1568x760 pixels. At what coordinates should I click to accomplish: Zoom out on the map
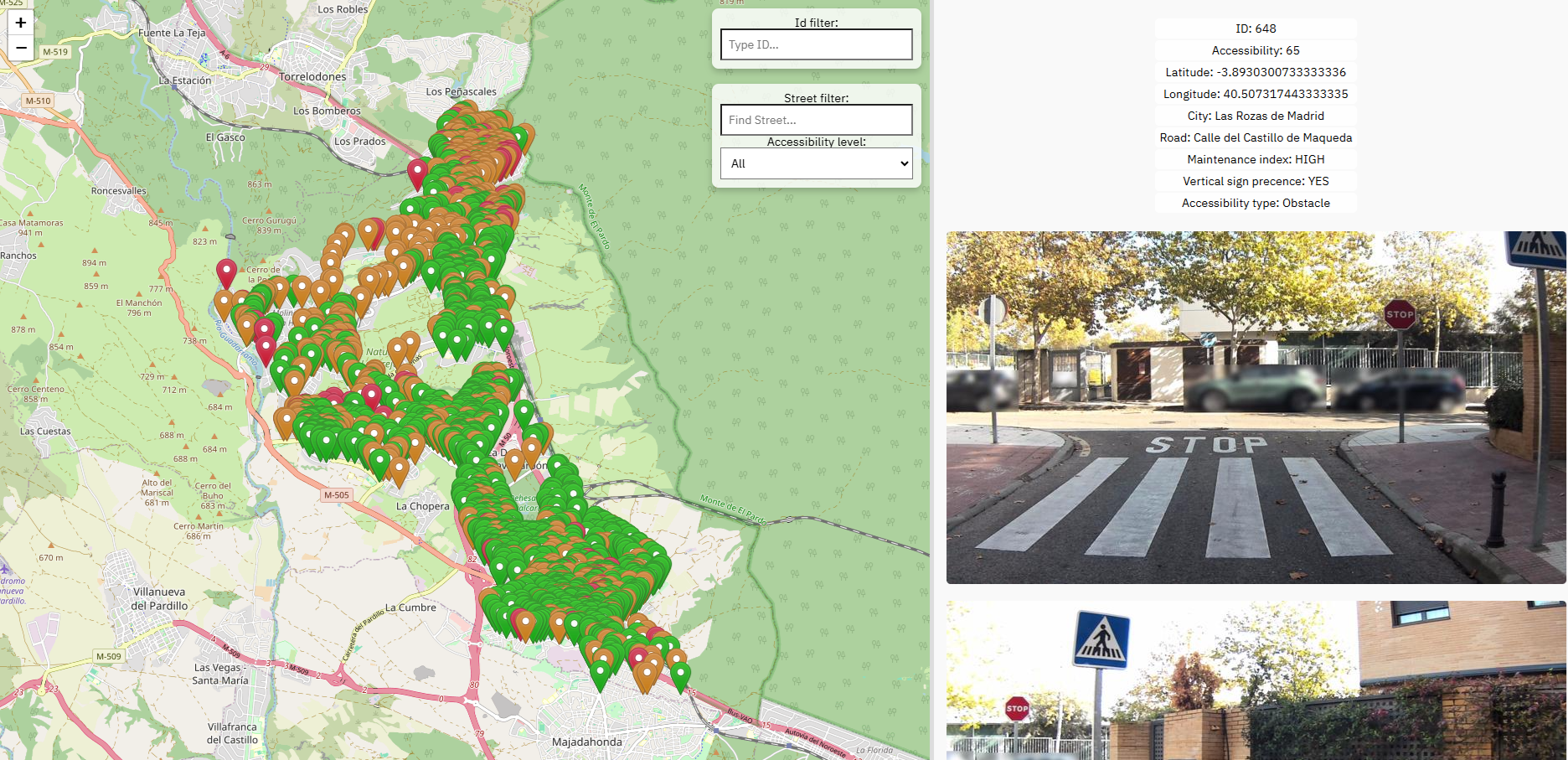(x=21, y=48)
